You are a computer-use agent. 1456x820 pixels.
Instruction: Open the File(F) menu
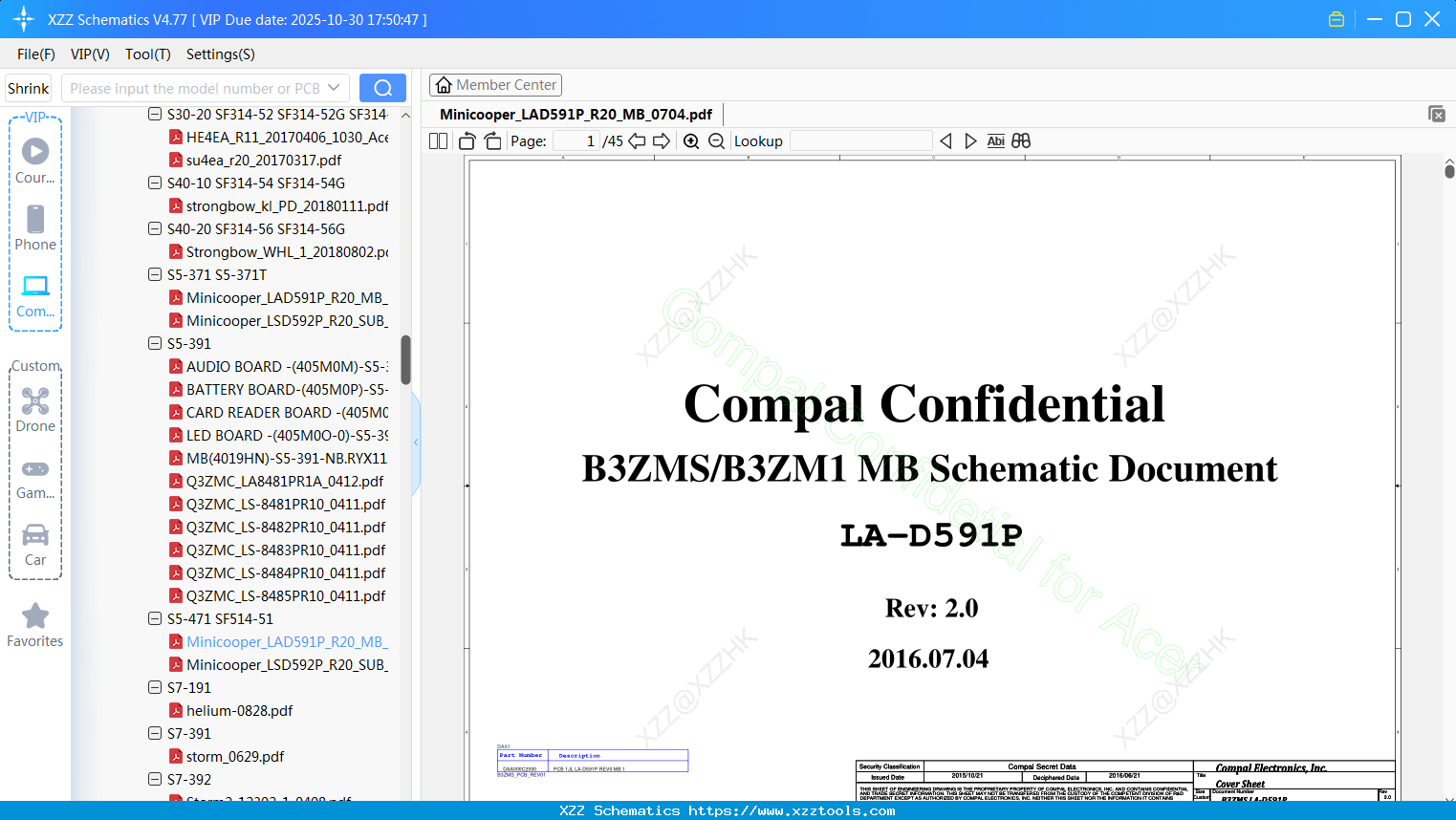tap(36, 54)
